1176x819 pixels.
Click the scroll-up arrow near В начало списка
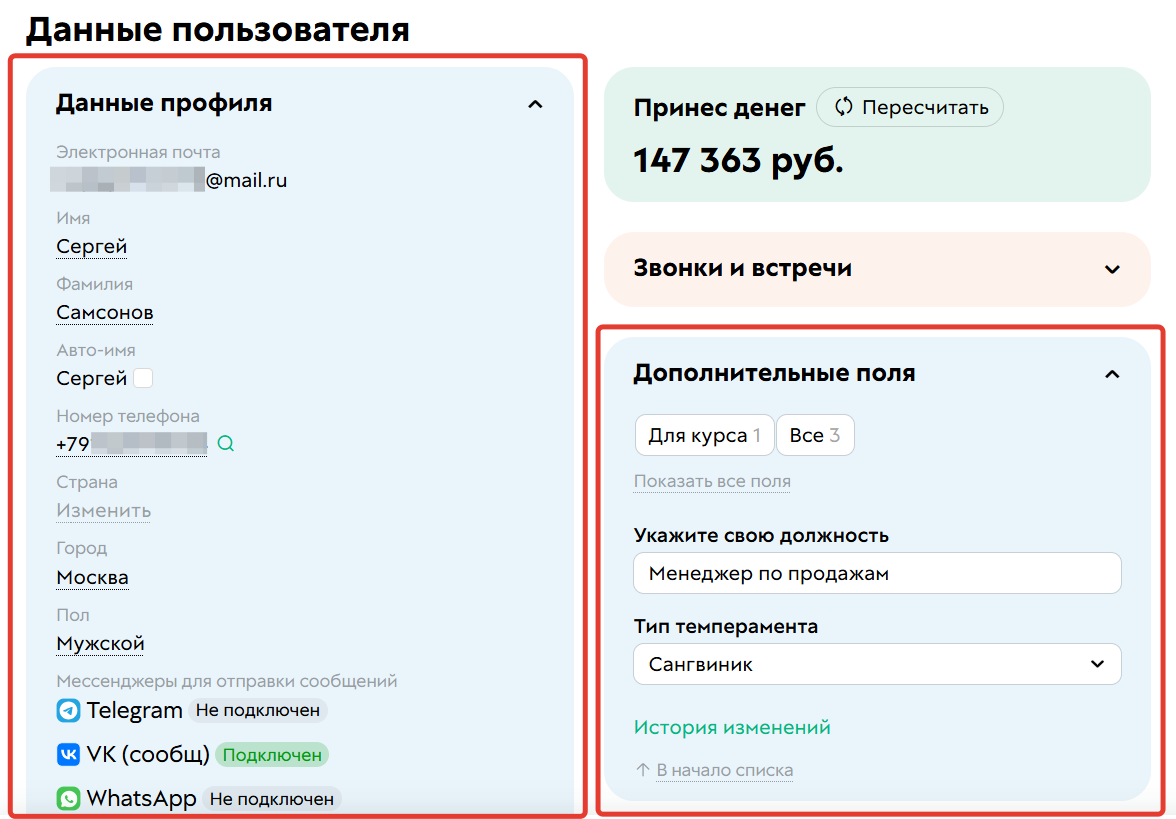[640, 770]
